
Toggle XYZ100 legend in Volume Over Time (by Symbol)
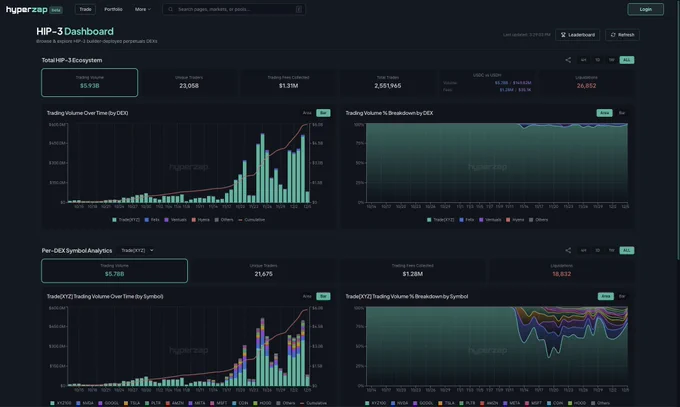tap(61, 403)
